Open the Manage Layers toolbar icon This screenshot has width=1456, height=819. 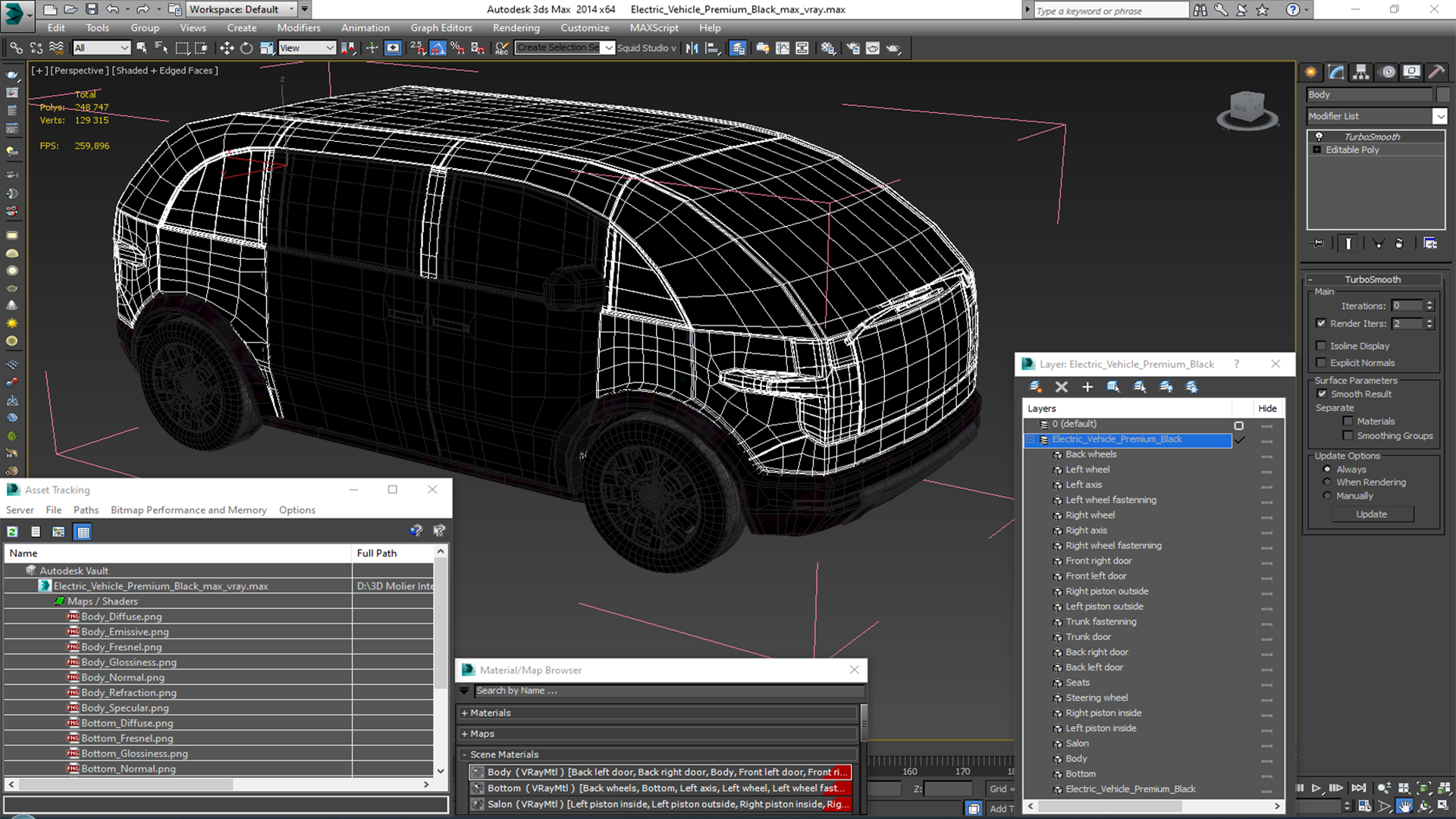pos(738,48)
